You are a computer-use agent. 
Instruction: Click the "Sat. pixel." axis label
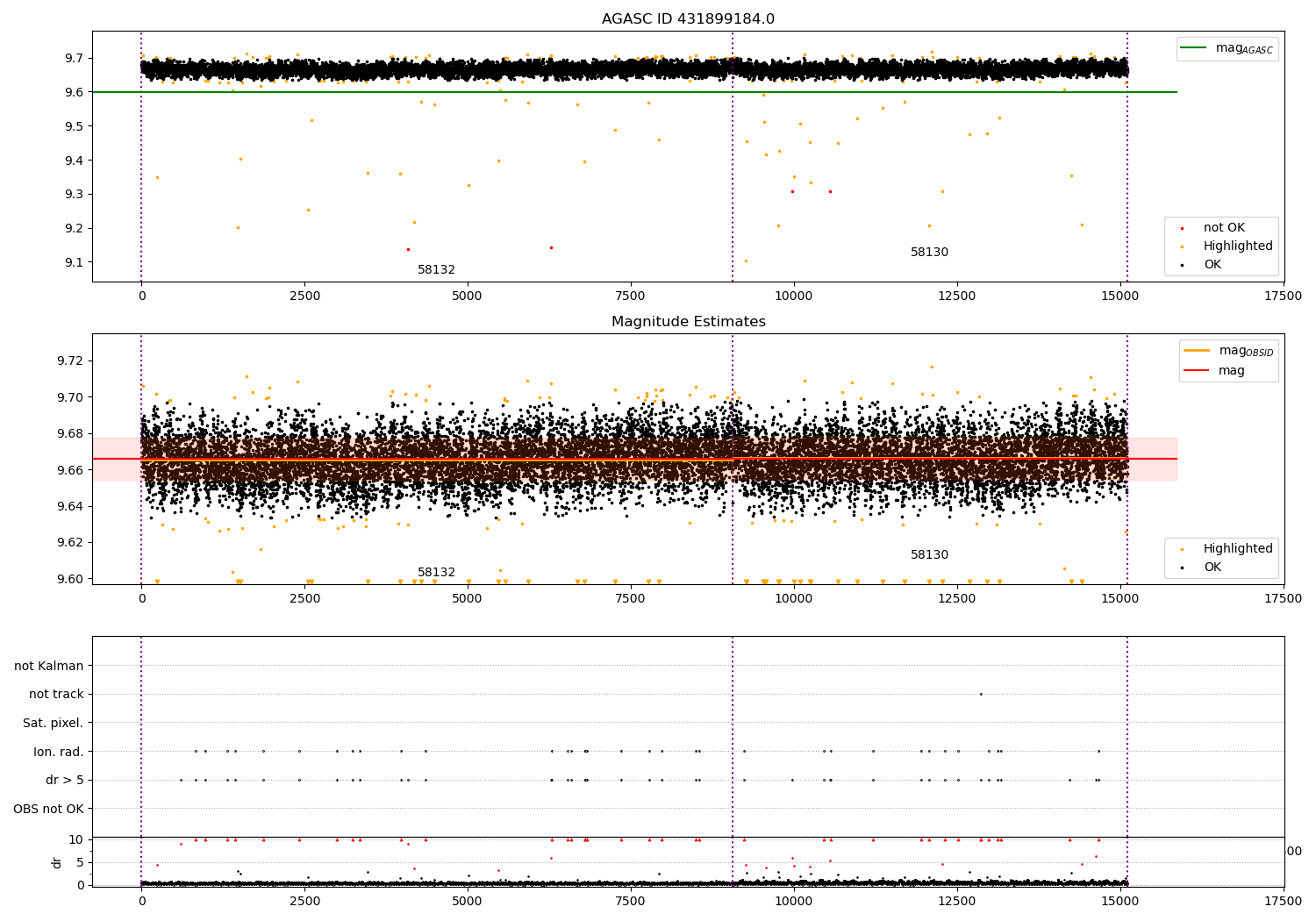pyautogui.click(x=54, y=723)
